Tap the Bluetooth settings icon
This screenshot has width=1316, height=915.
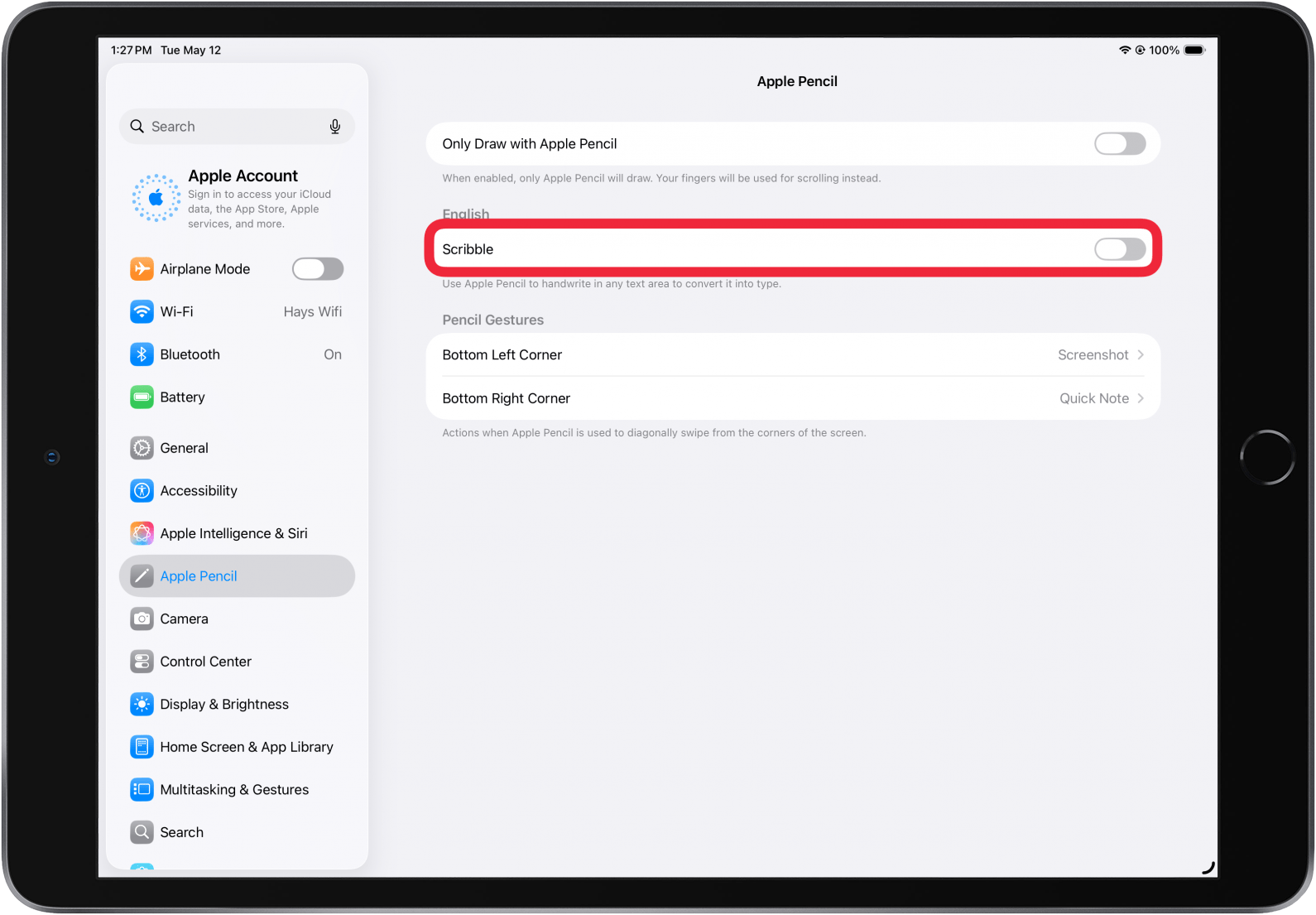(142, 354)
